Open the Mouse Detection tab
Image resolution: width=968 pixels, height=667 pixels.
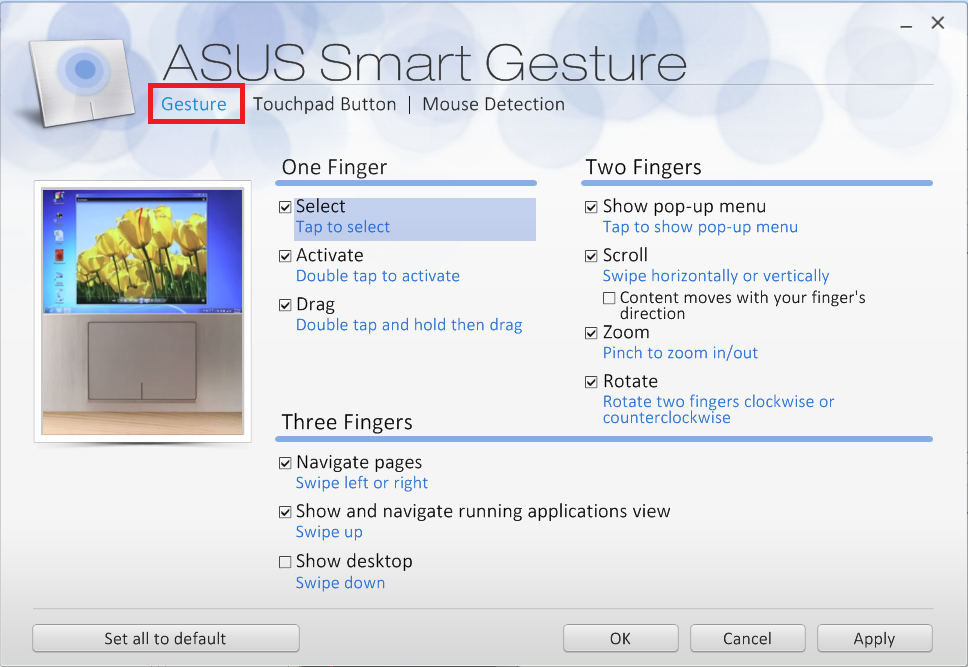[x=493, y=104]
